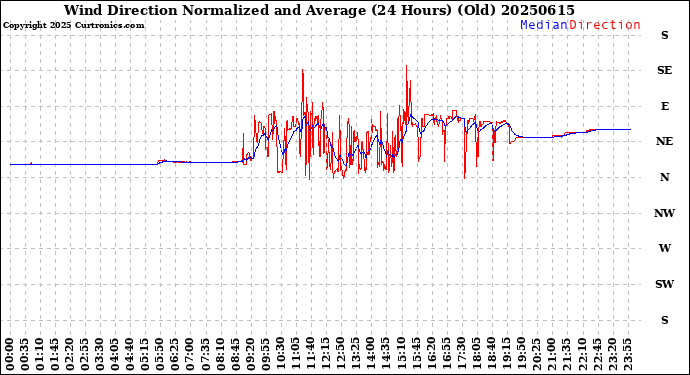690x375 pixels.
Task: Click the 10:30 time axis label
Action: (281, 354)
